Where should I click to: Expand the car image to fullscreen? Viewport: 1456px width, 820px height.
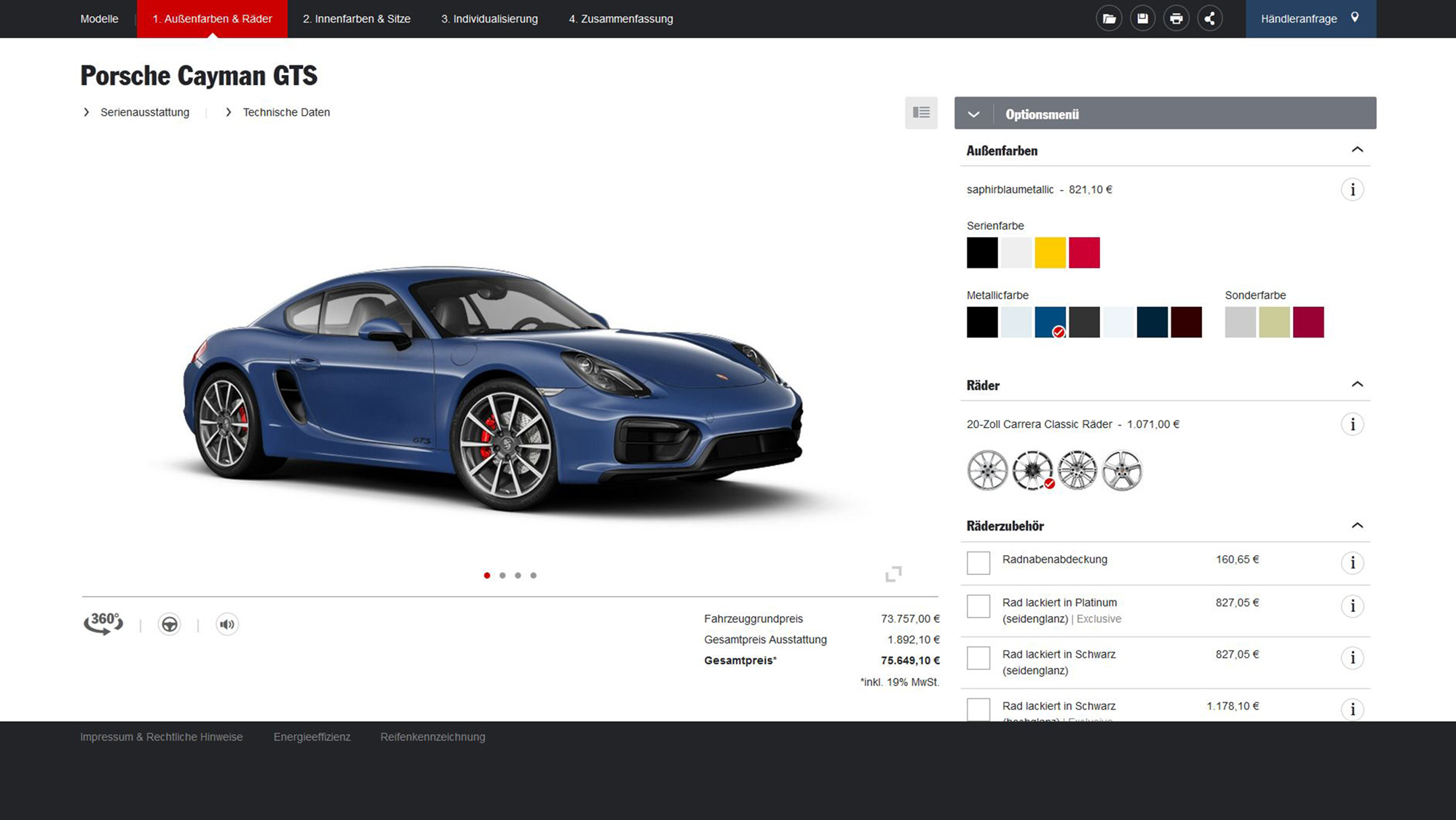893,573
